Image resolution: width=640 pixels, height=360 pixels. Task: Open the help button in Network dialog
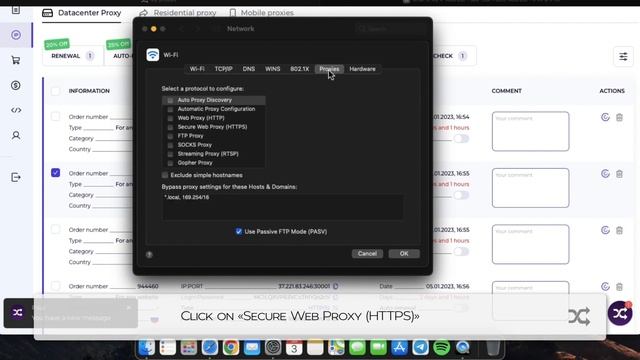tap(149, 254)
